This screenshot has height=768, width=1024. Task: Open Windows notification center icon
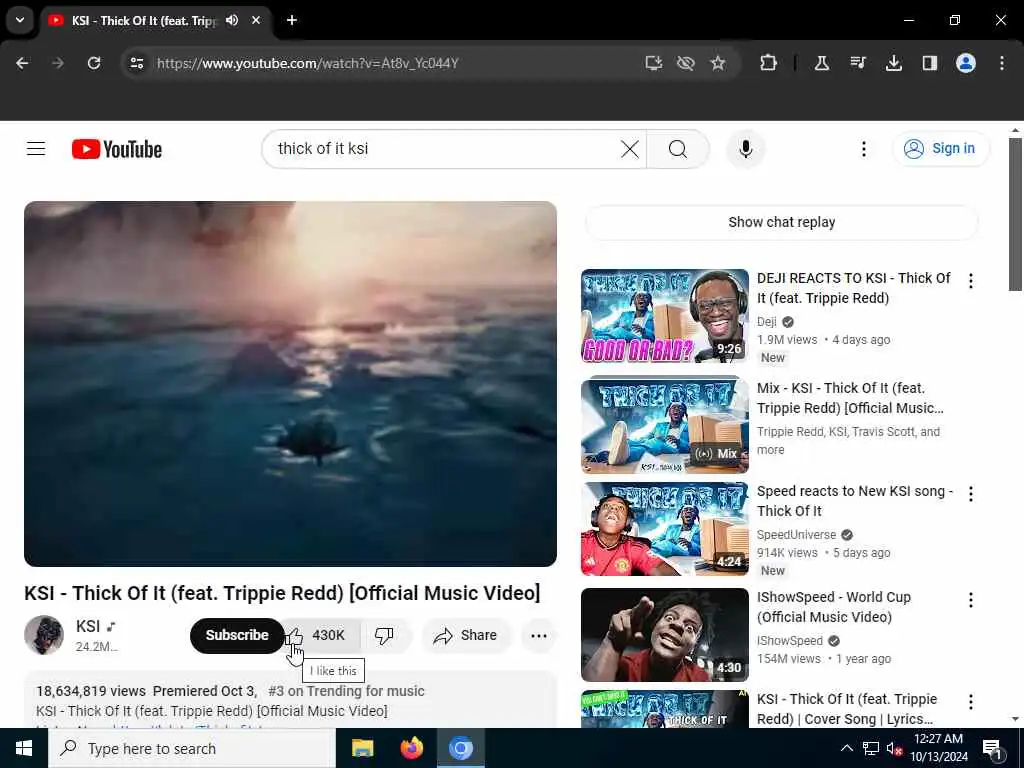tap(993, 748)
